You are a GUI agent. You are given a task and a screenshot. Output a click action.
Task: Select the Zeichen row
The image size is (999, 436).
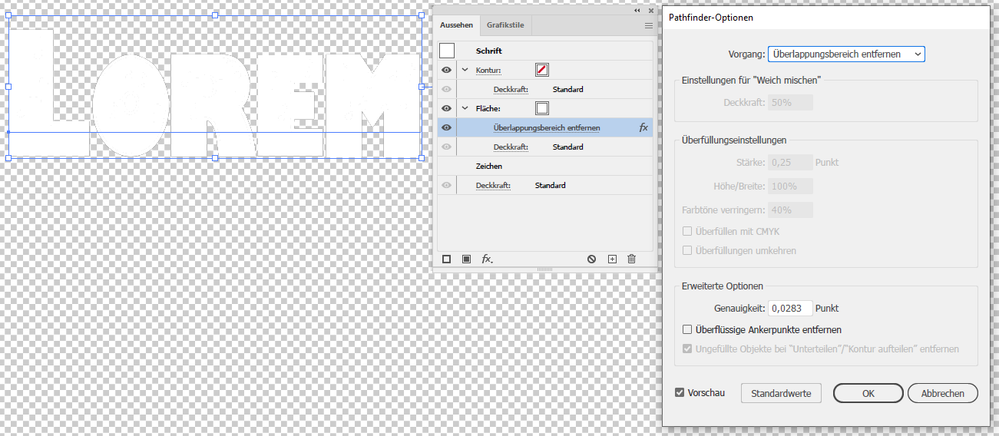[545, 166]
